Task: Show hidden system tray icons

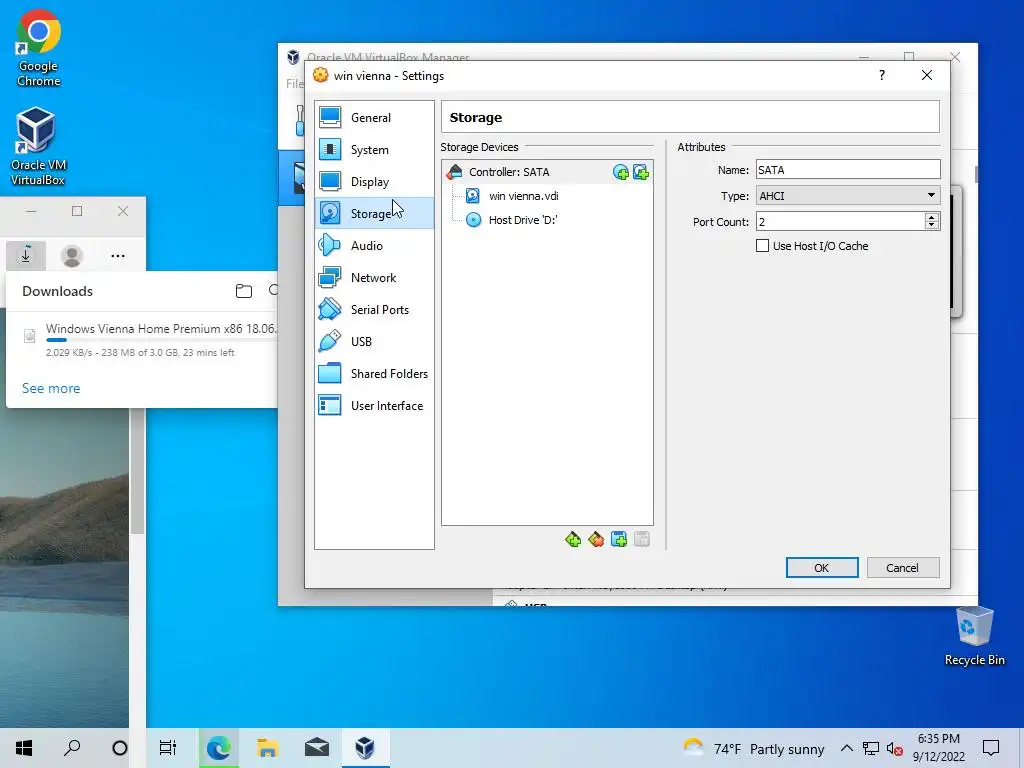Action: point(846,748)
